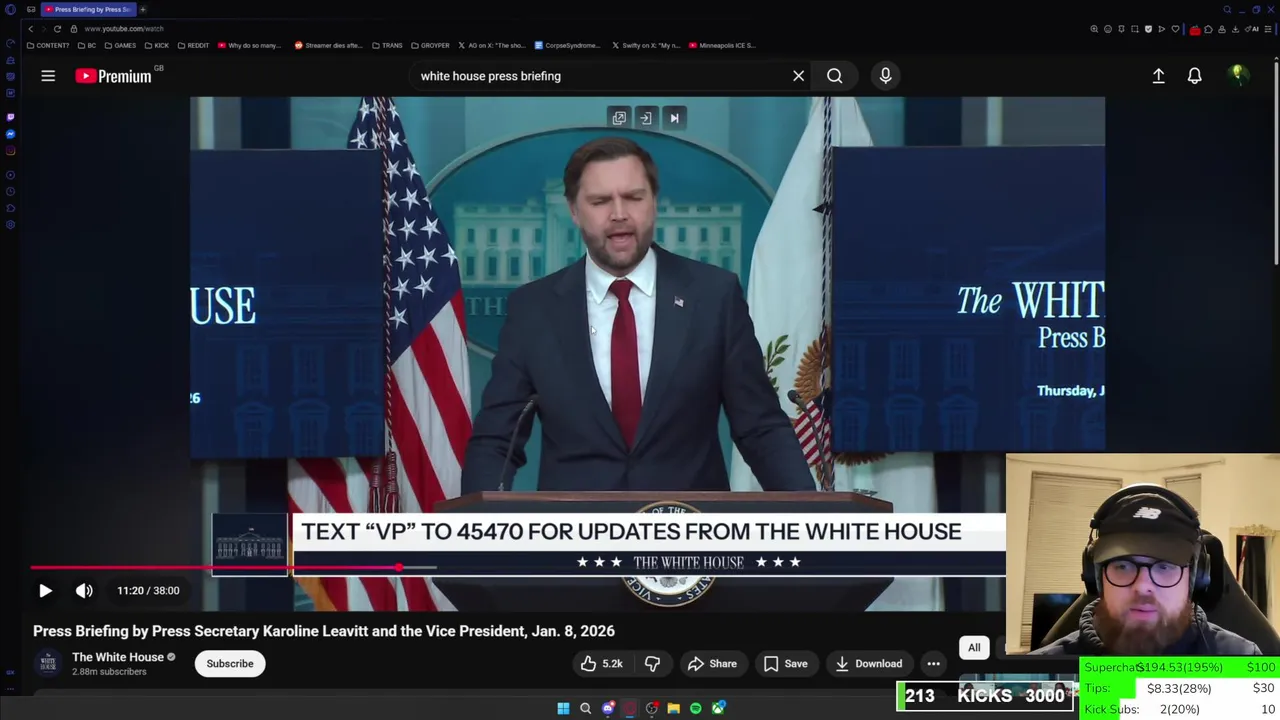Click the ad-blocker shield toolbar icon
The height and width of the screenshot is (720, 1280).
click(1148, 29)
